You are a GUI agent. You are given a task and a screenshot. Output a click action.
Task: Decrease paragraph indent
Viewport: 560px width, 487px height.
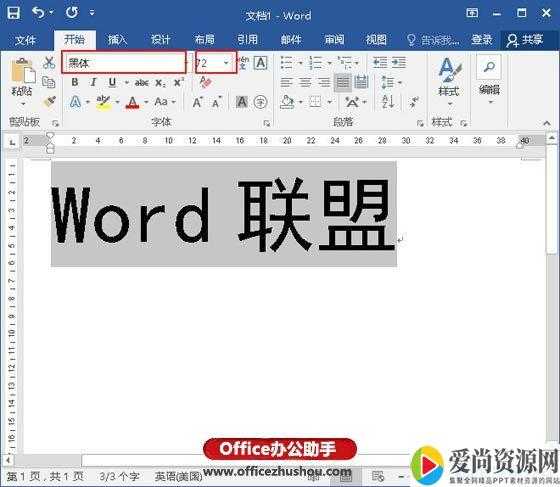click(380, 63)
